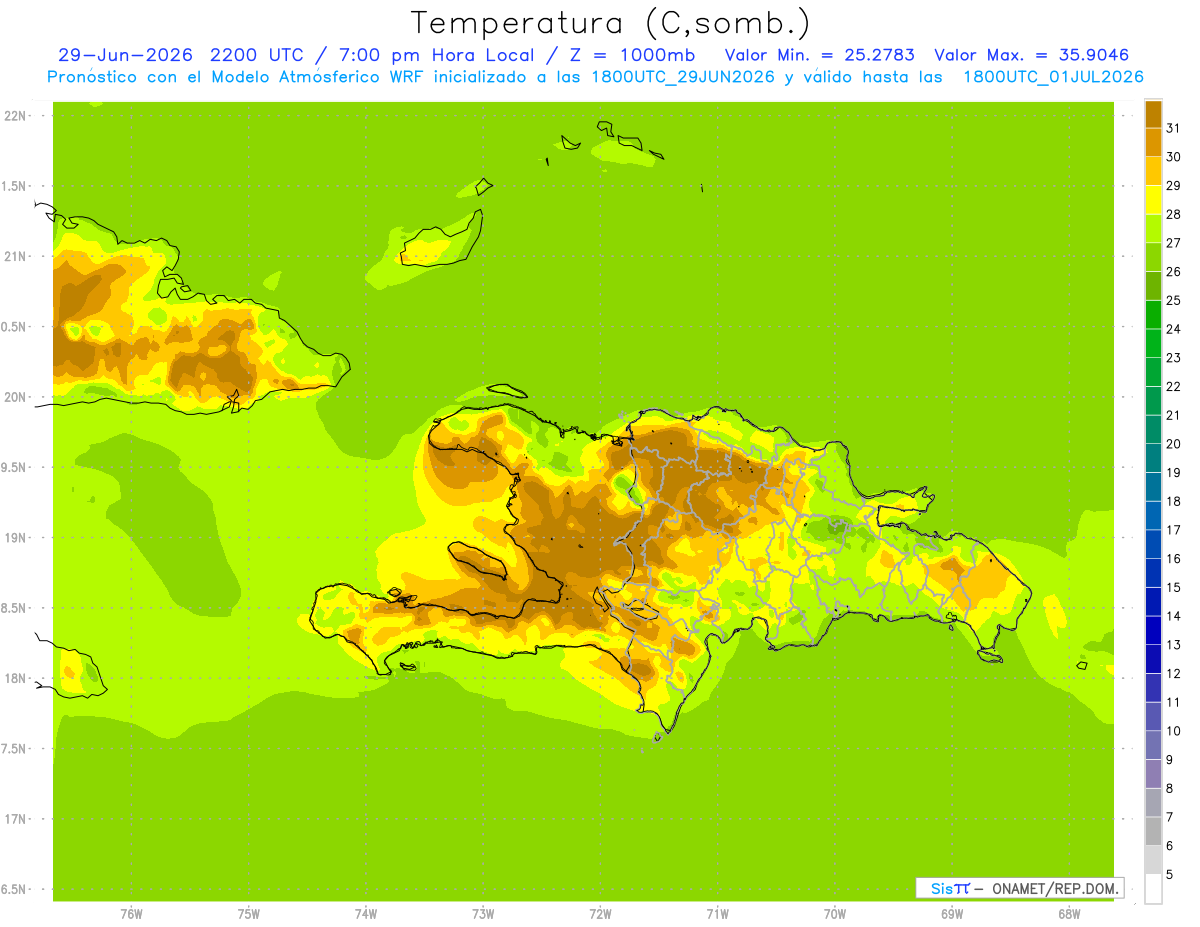Click the "19N" latitude axis label
This screenshot has width=1200, height=927.
pyautogui.click(x=15, y=538)
